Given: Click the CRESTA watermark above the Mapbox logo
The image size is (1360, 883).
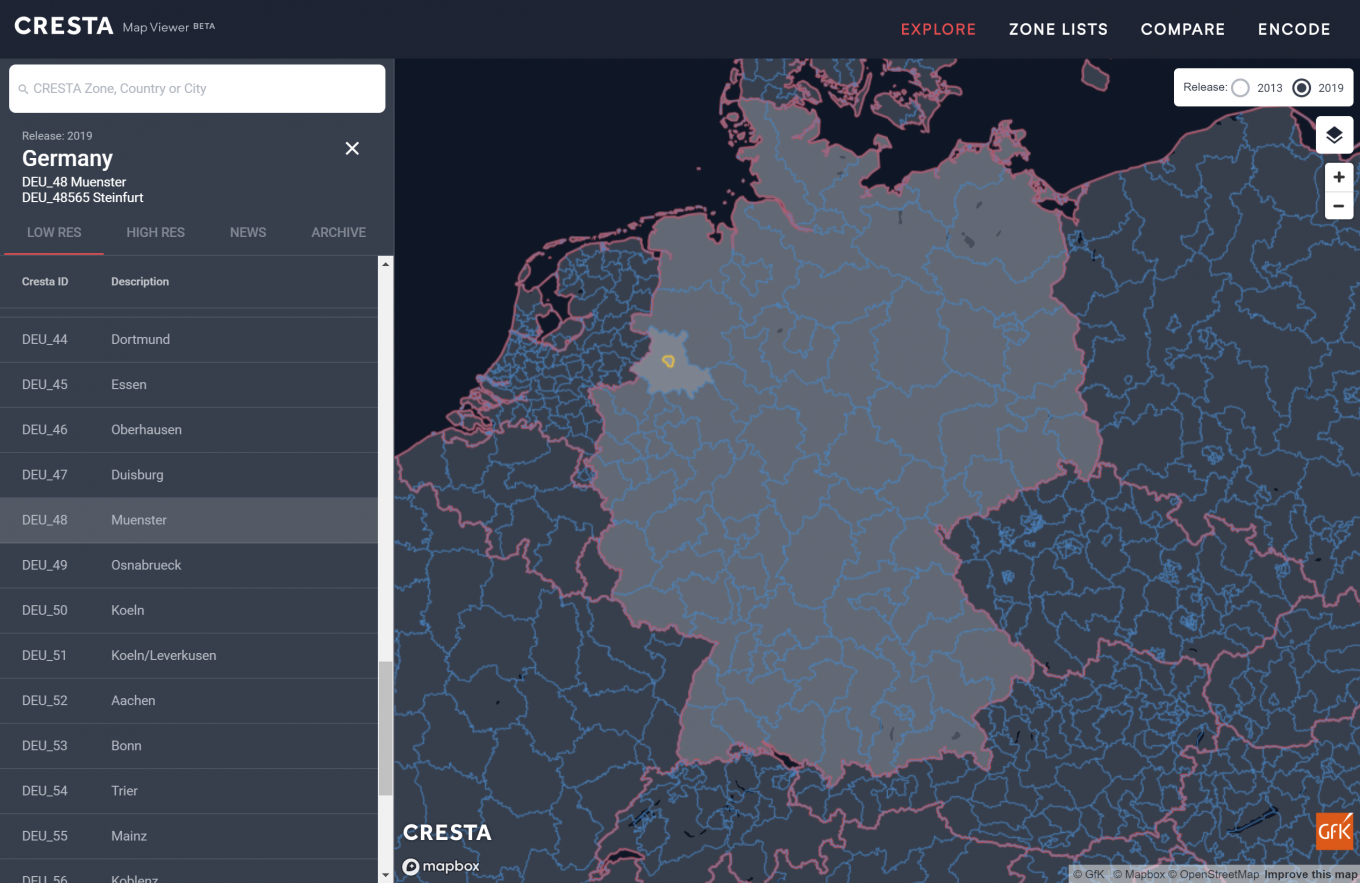Looking at the screenshot, I should (x=447, y=832).
